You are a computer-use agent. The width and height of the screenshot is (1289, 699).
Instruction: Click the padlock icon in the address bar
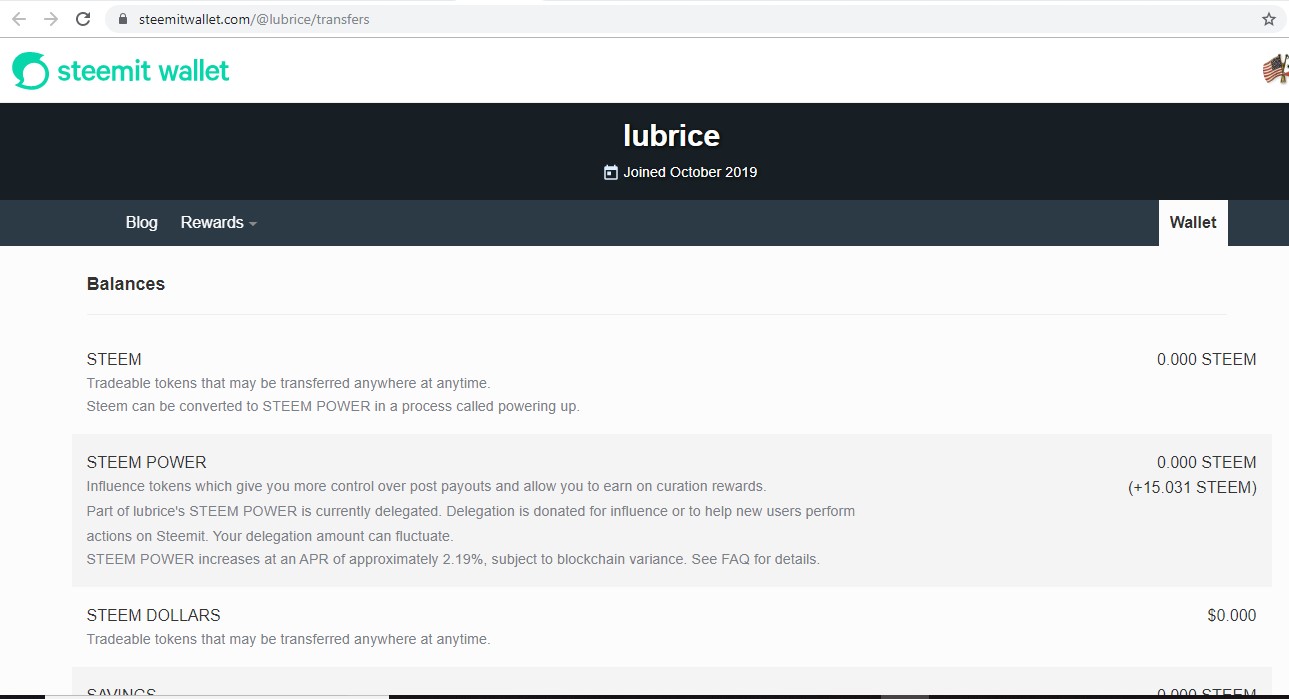tap(122, 18)
